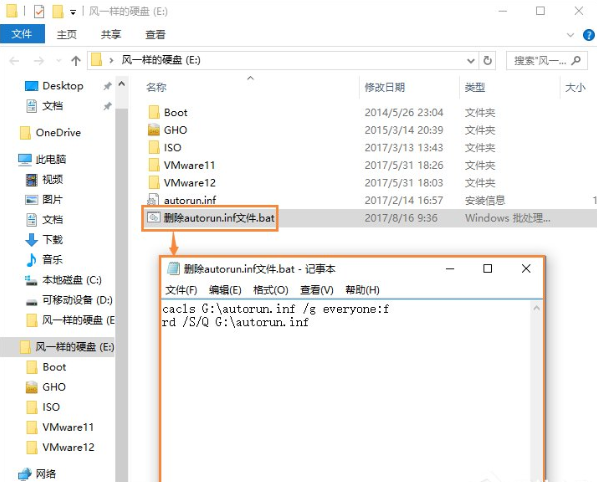Sort by the 类型 column header

(x=475, y=88)
